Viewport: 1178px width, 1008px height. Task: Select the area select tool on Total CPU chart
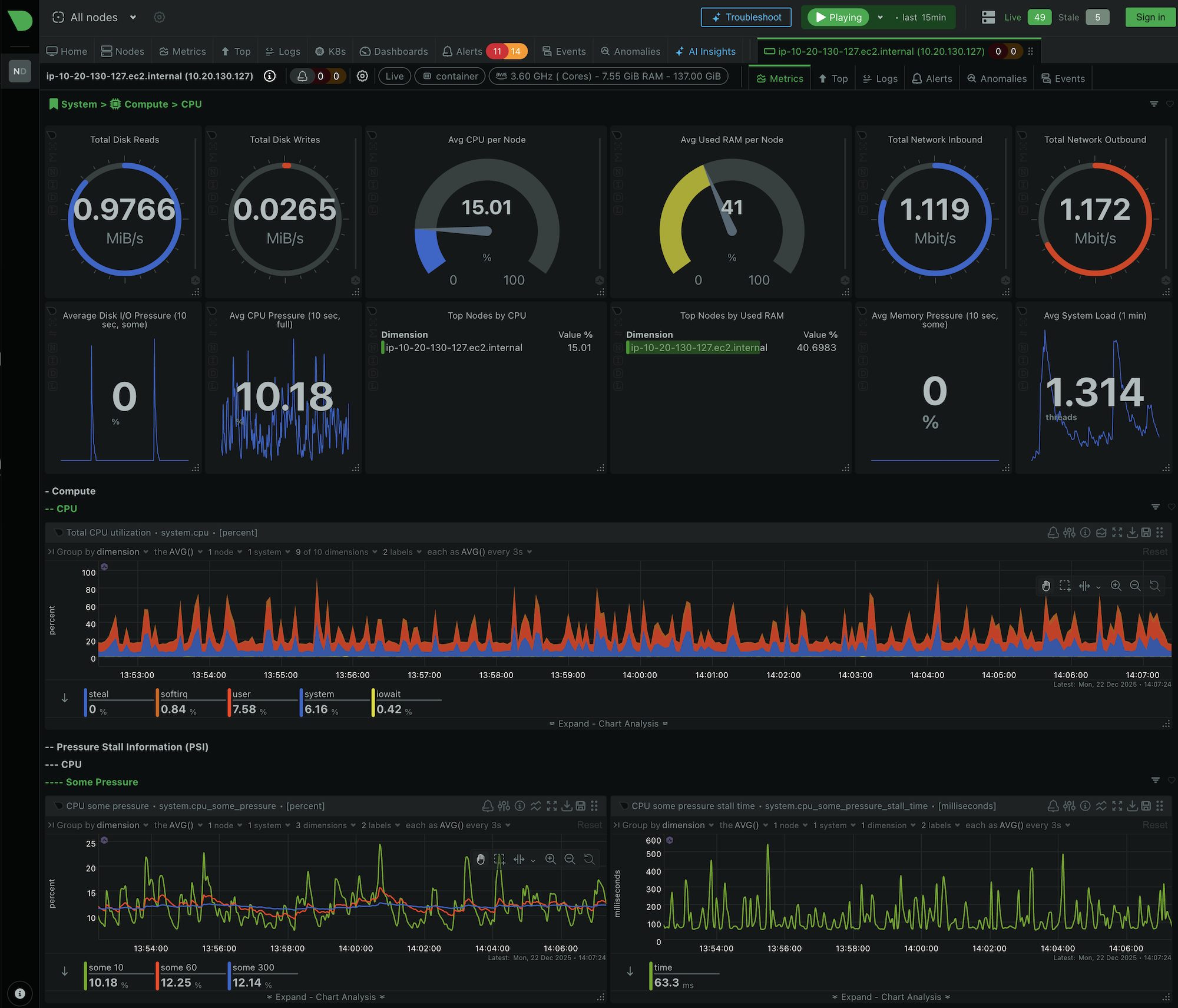(1064, 586)
